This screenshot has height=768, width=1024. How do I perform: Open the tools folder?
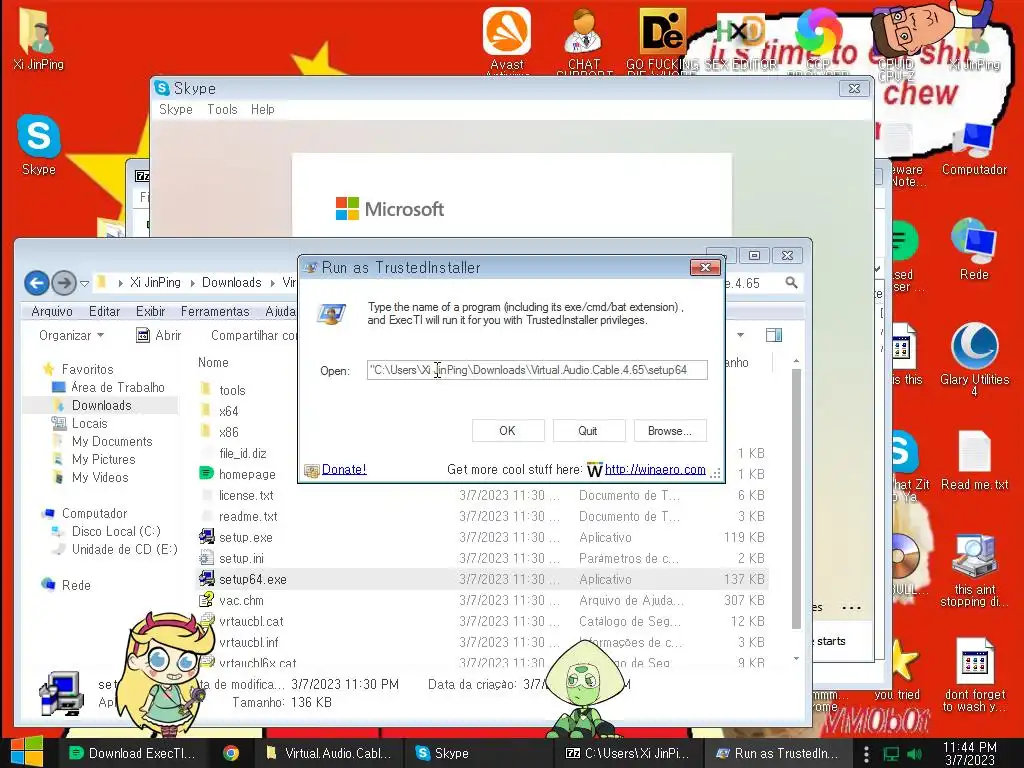[232, 390]
